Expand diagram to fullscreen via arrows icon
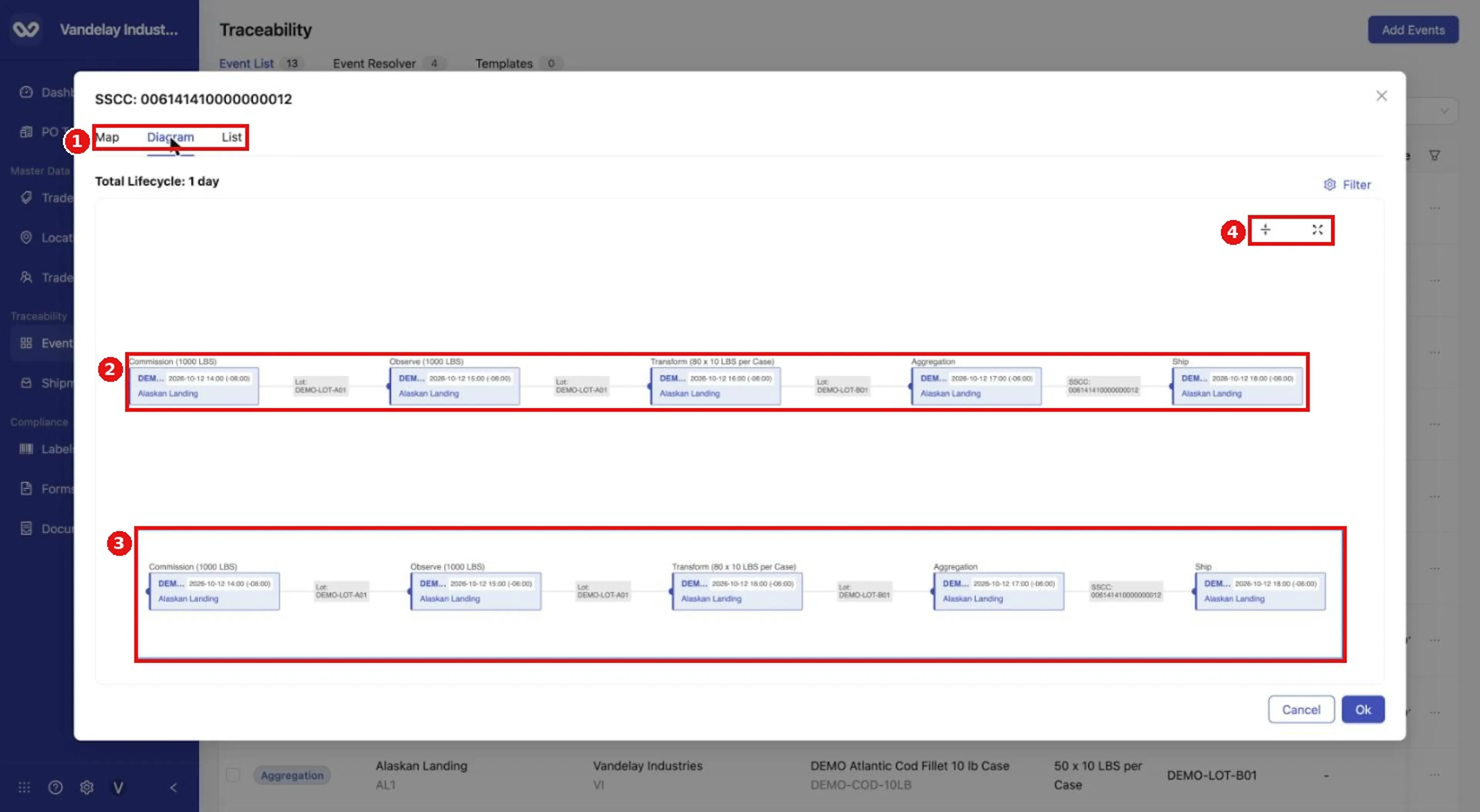The image size is (1480, 812). (1317, 230)
